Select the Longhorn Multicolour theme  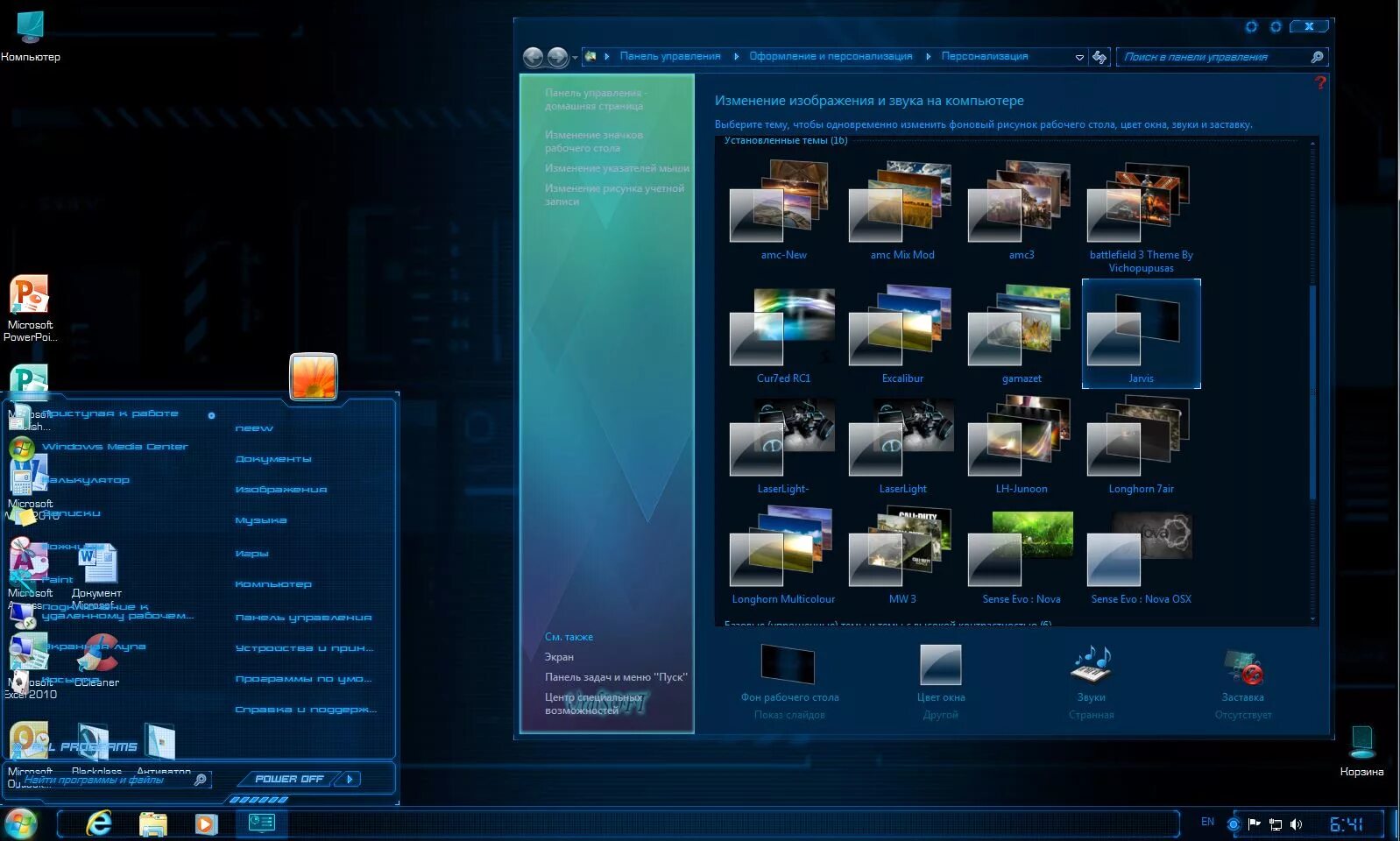point(783,555)
